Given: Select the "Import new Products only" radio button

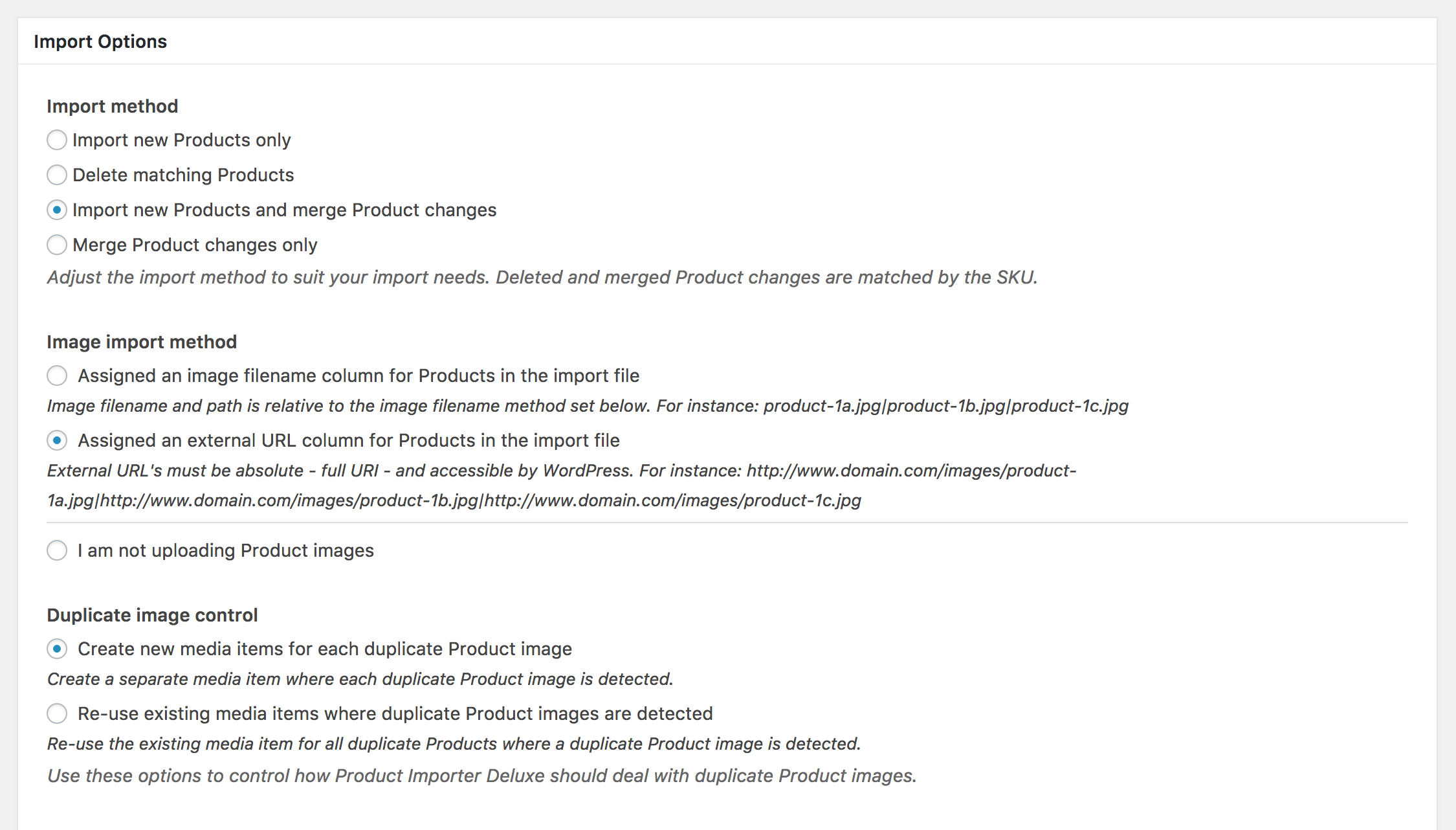Looking at the screenshot, I should click(57, 140).
